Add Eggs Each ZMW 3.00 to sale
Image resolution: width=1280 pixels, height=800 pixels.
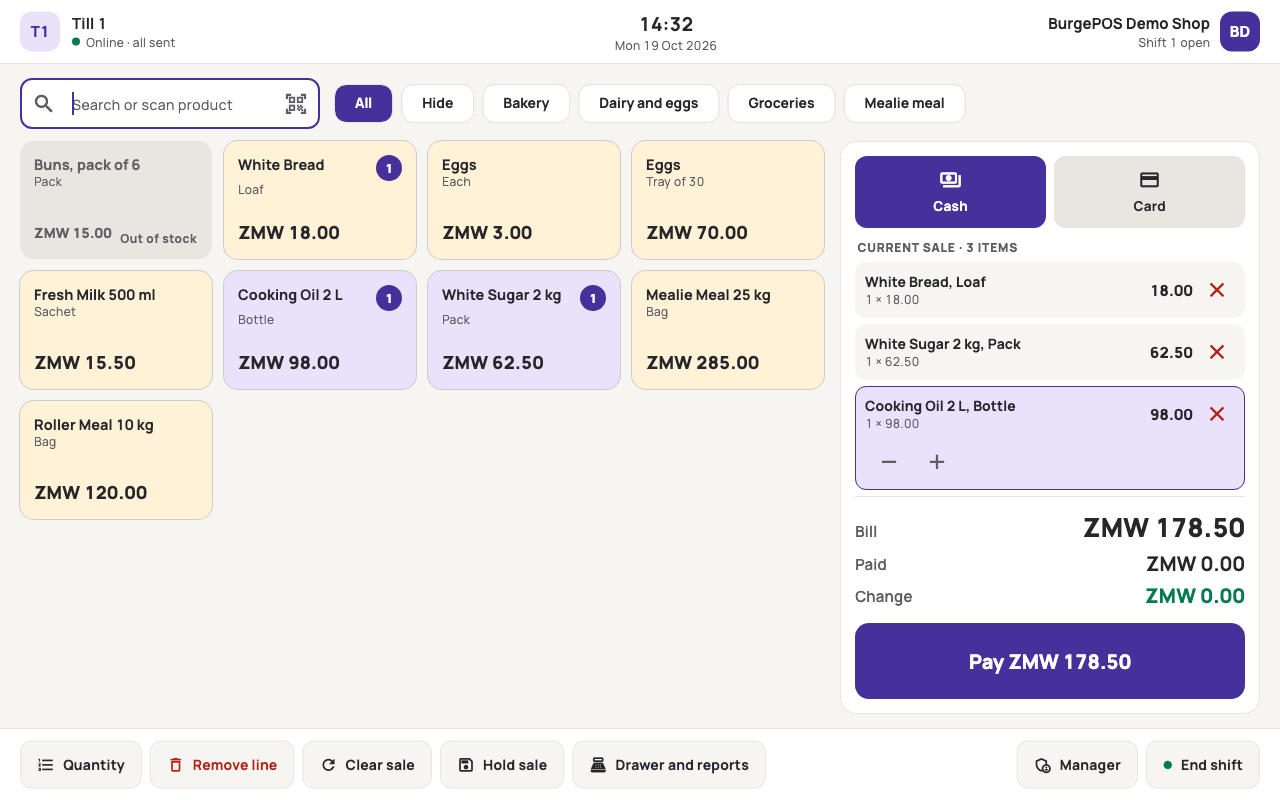tap(524, 200)
